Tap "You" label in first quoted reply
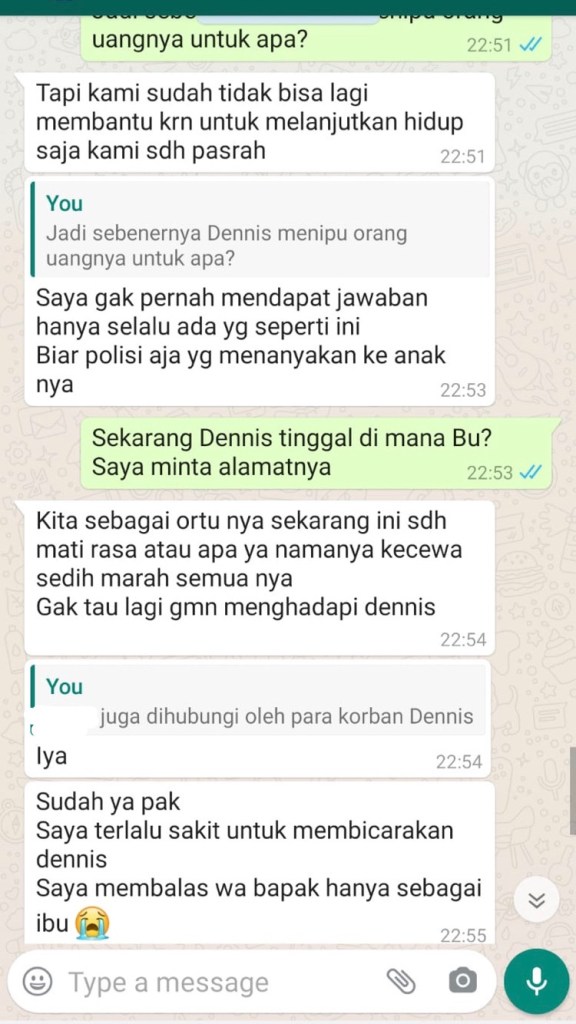Screen dimensions: 576x1024 coord(64,204)
